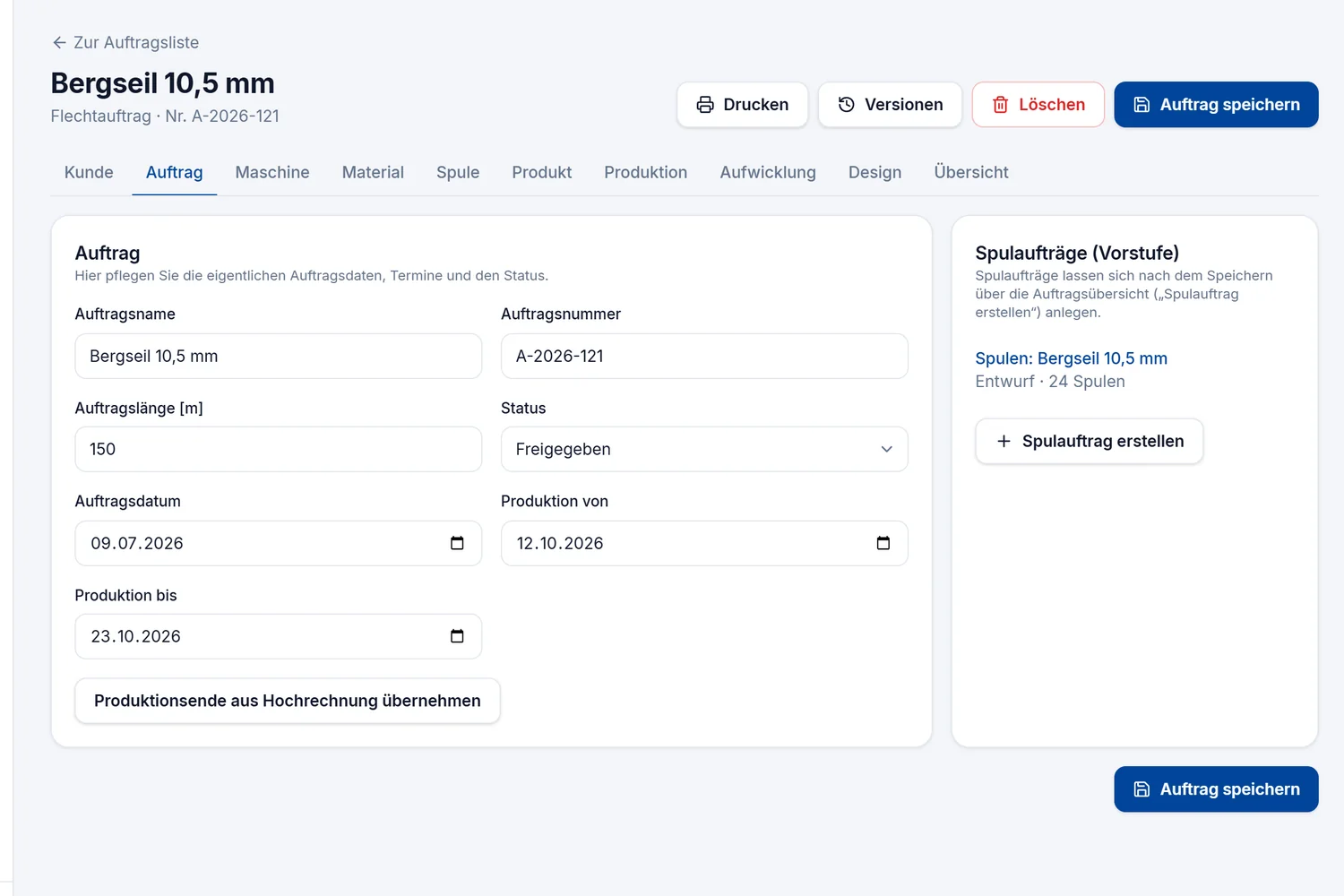Screen dimensions: 1344x896
Task: Select the Design tab
Action: [875, 172]
